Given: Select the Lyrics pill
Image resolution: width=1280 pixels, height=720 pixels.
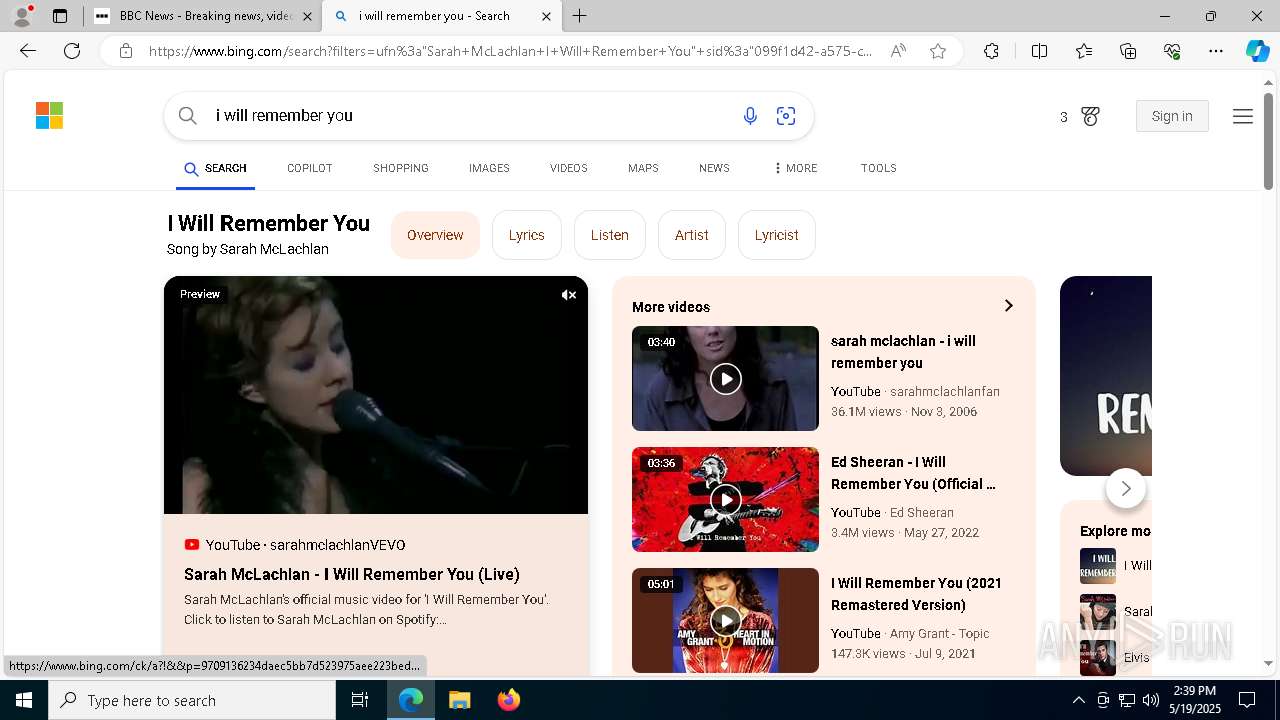Looking at the screenshot, I should (x=527, y=235).
